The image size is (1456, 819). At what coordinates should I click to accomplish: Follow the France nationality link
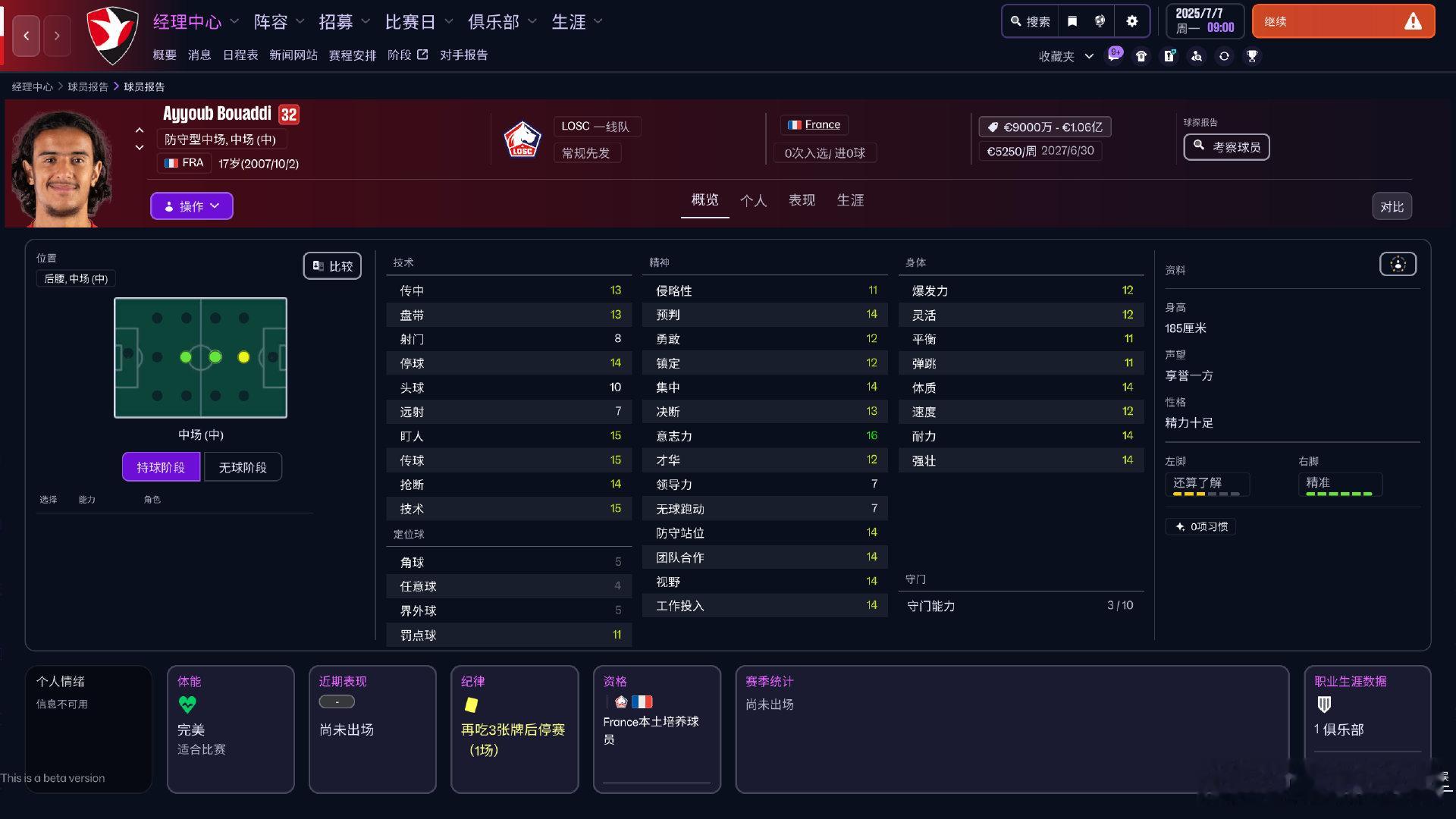tap(822, 124)
